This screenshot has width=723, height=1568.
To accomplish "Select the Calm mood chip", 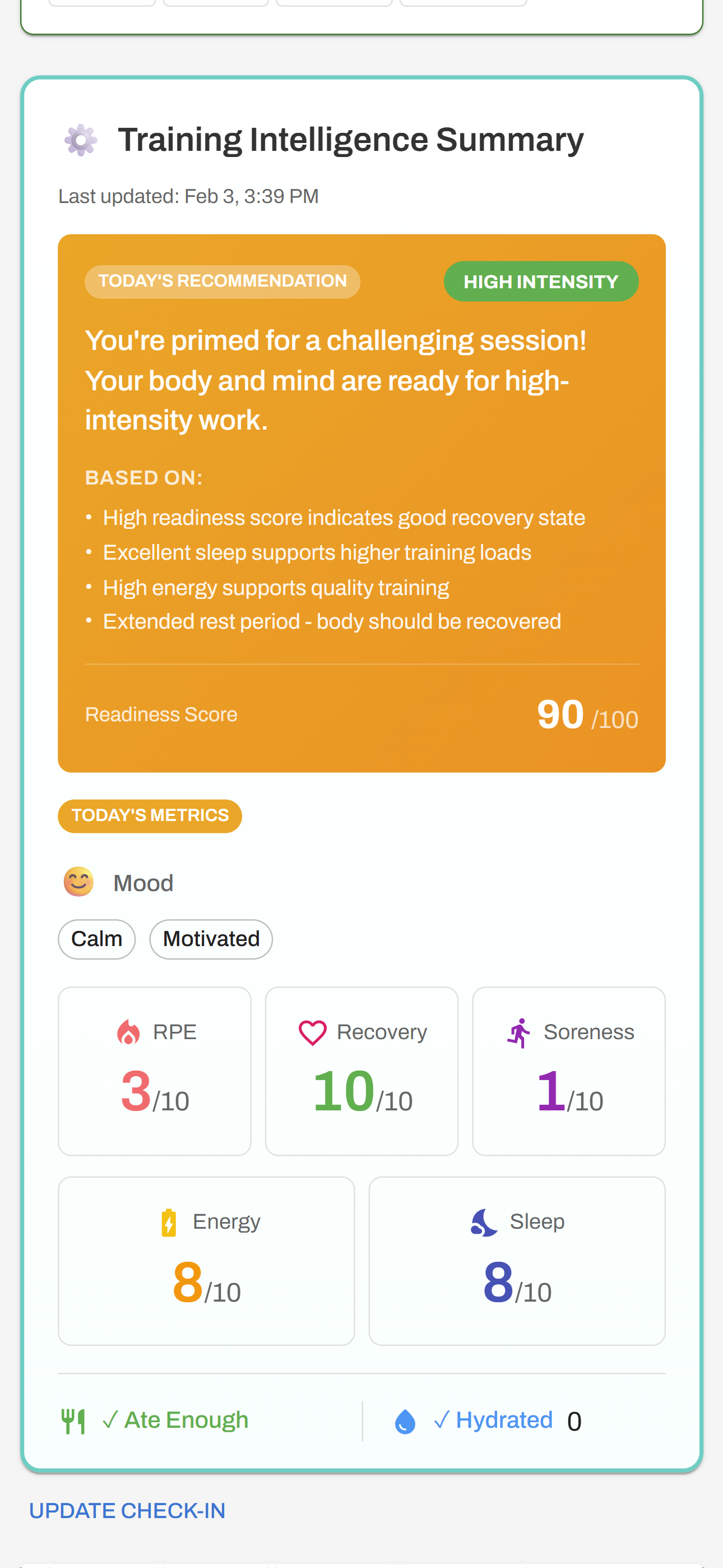I will [x=96, y=939].
